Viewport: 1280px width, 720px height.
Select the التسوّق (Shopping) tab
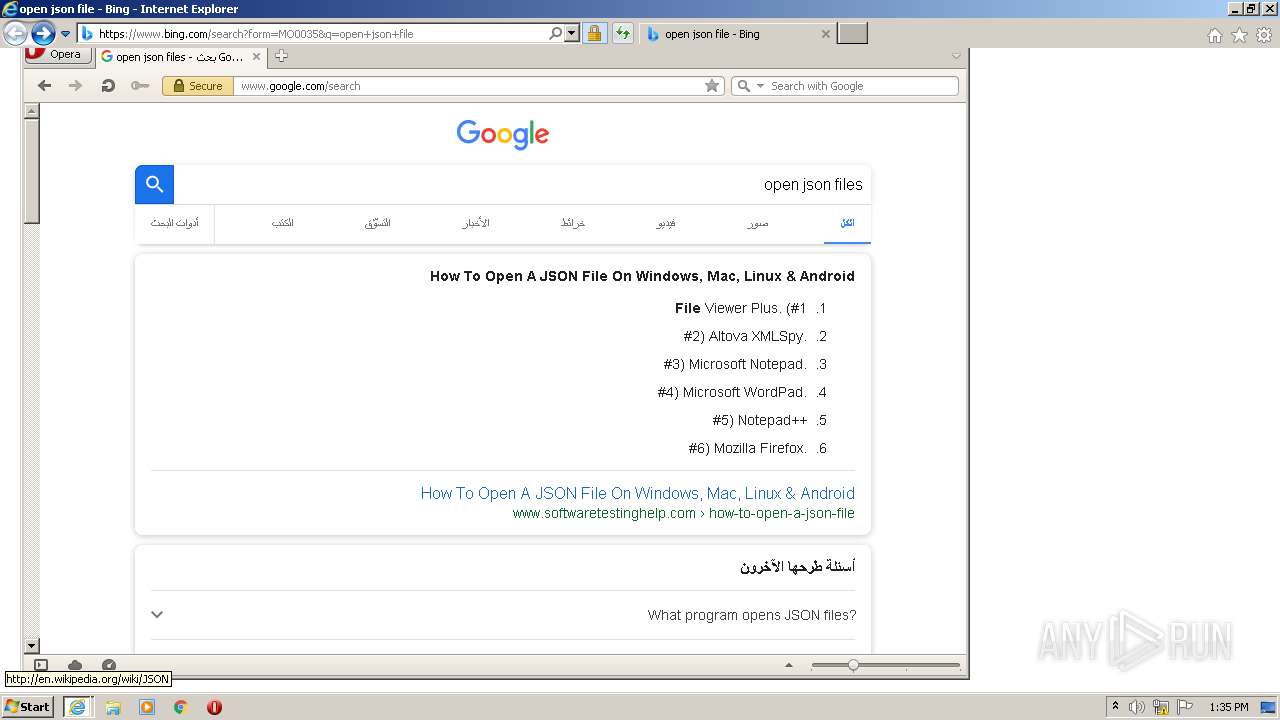(377, 223)
